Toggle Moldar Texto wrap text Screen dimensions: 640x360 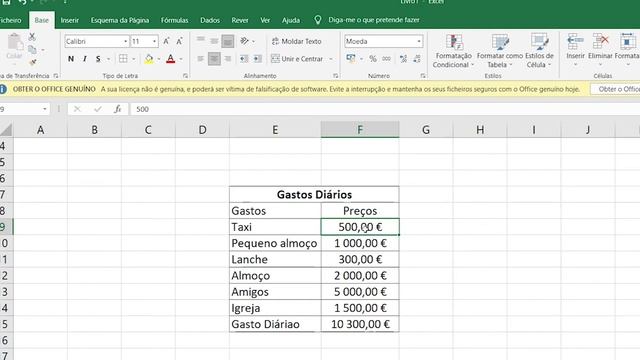pos(296,41)
